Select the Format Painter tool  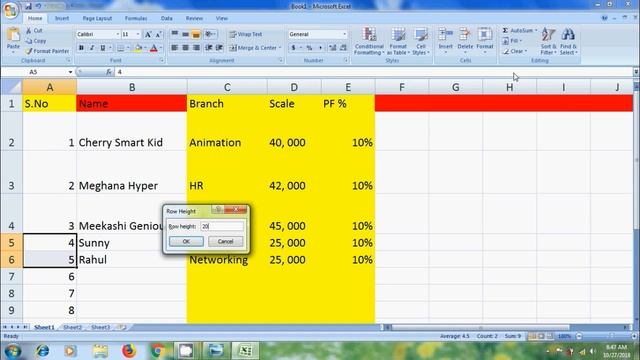[47, 51]
